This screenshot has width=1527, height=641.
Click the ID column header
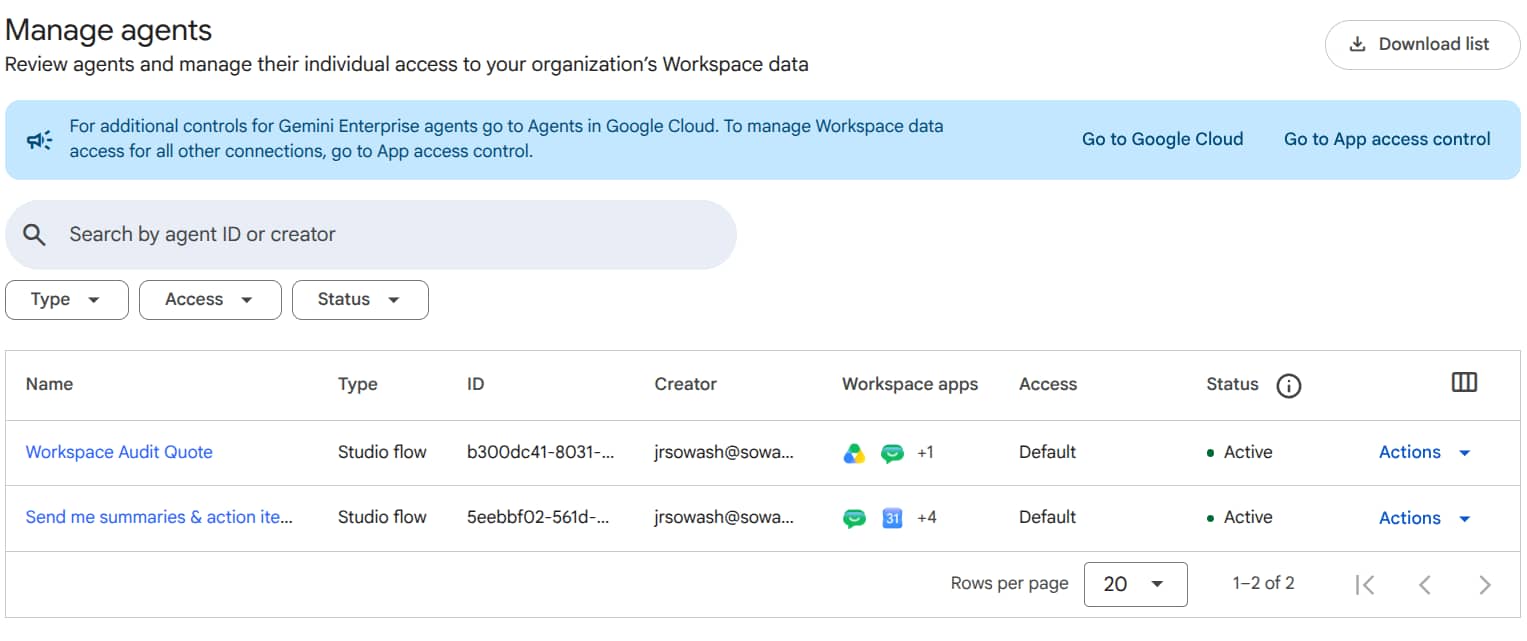coord(475,384)
